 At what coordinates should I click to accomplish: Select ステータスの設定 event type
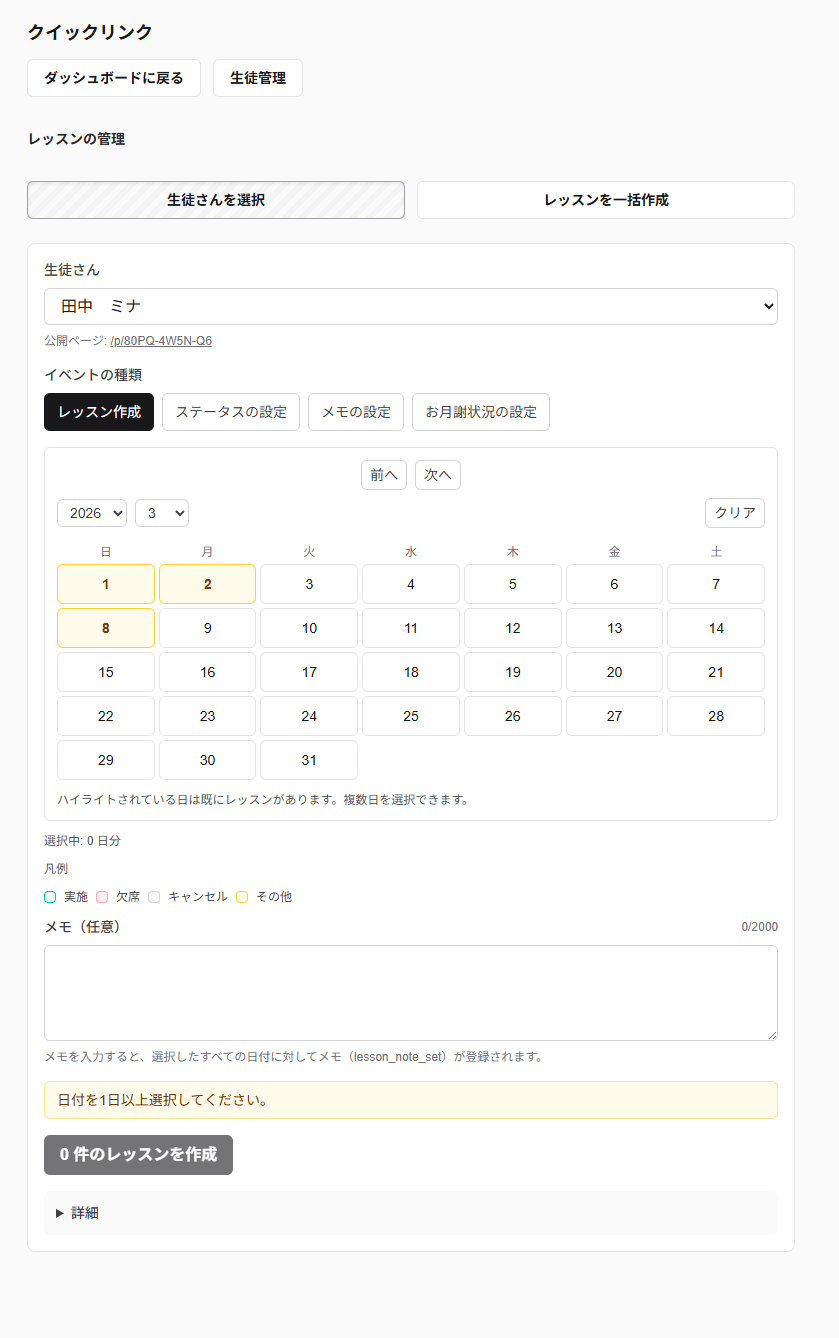(231, 412)
